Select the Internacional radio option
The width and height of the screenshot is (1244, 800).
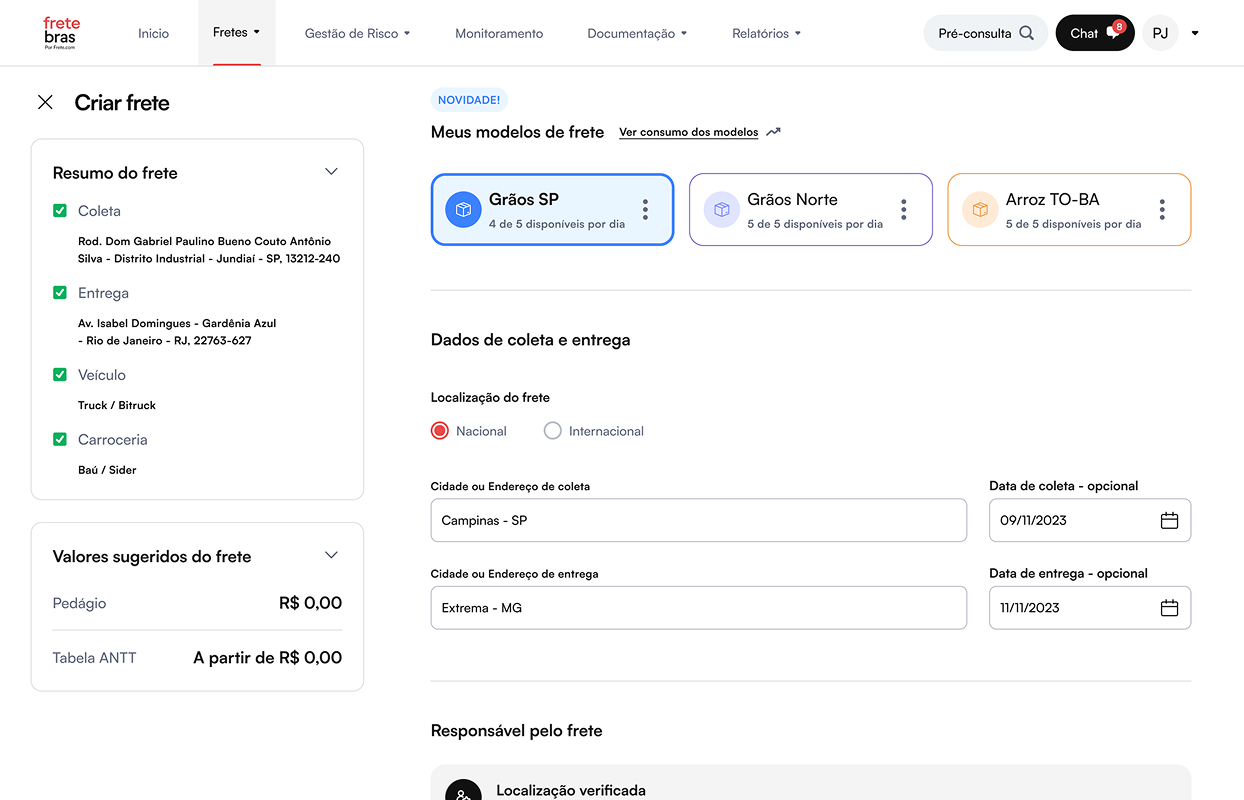click(x=553, y=431)
